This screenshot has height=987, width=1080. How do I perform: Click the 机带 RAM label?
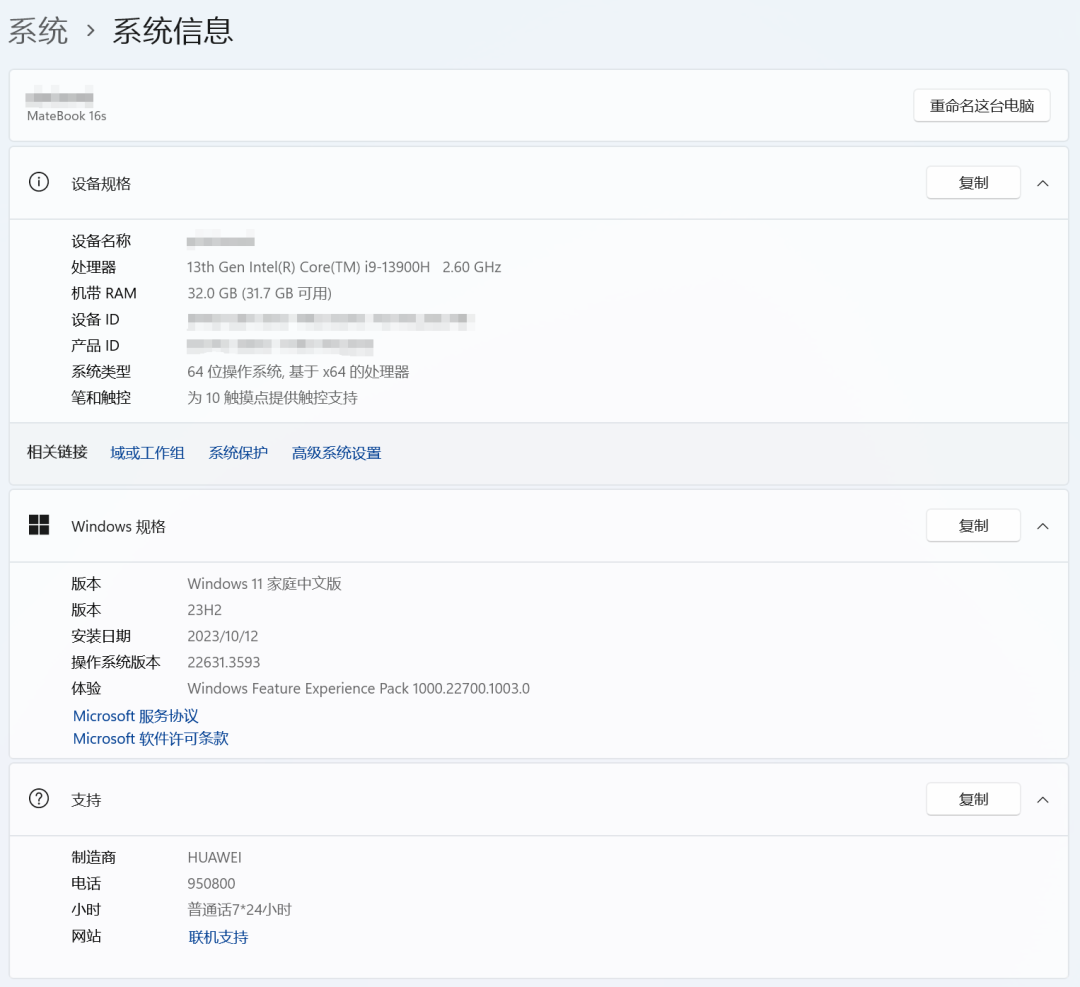coord(104,293)
